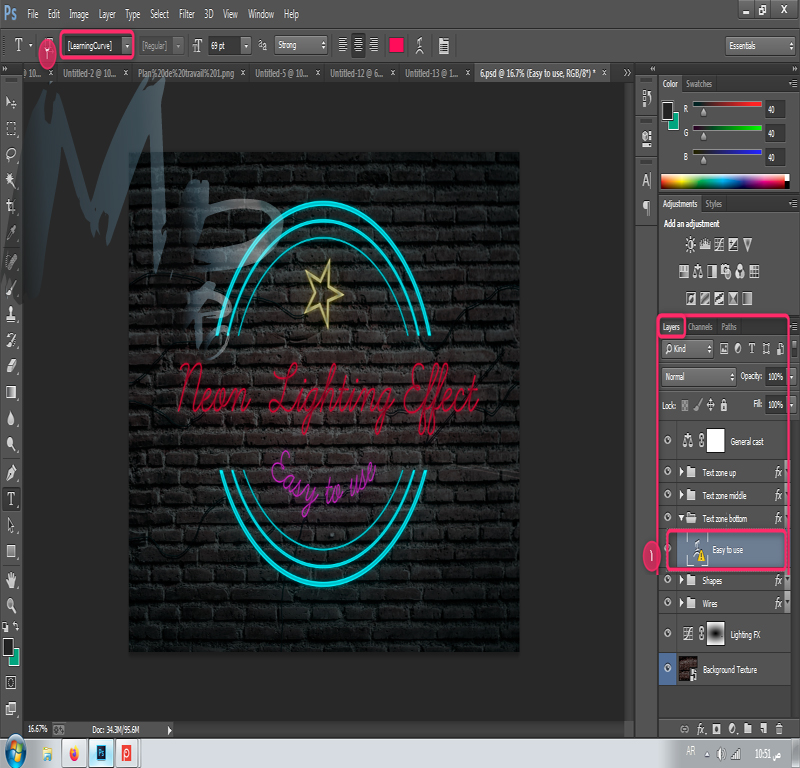Select the Eyedropper tool
This screenshot has height=768, width=800.
(11, 232)
